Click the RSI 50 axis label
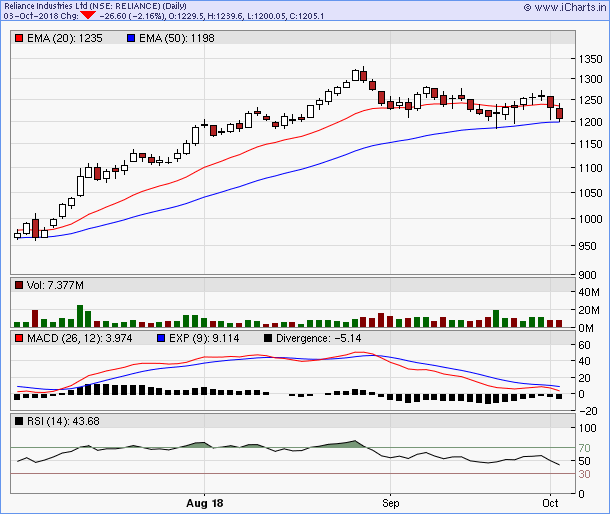Screen dimensions: 610x514 (x=584, y=461)
